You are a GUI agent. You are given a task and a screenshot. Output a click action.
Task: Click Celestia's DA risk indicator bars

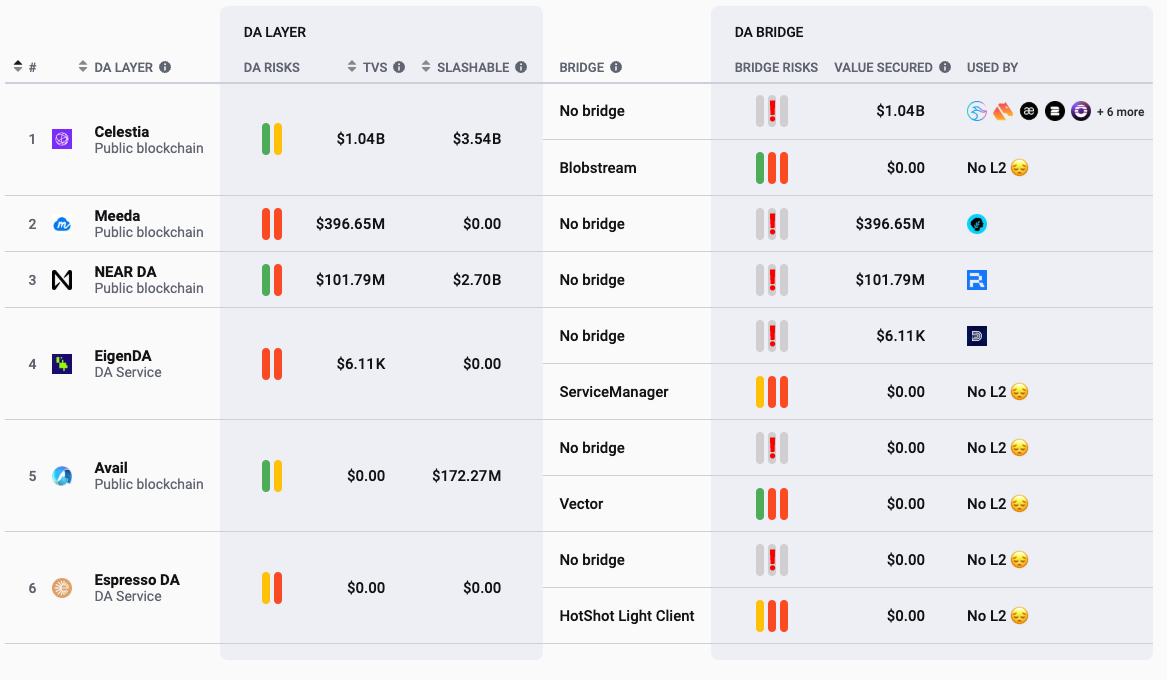(x=271, y=139)
